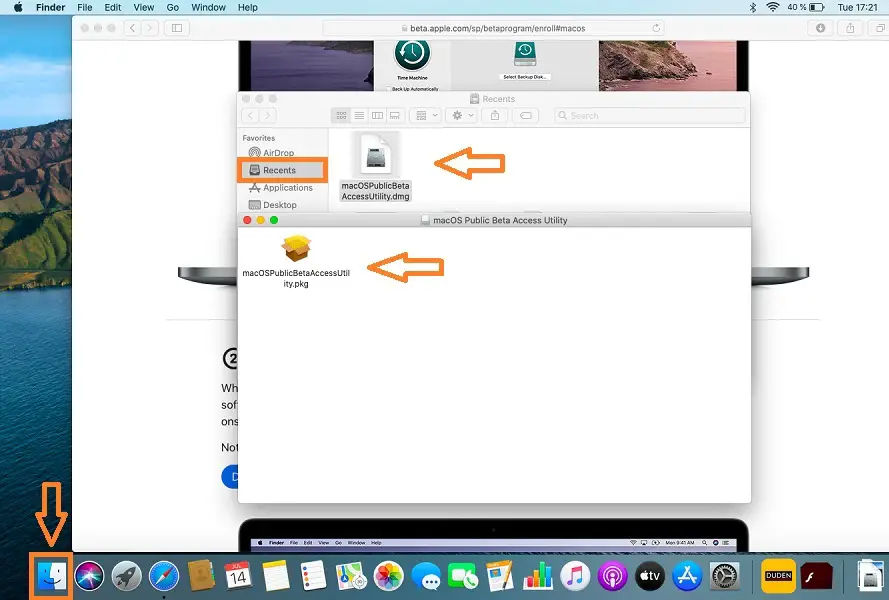Switch Finder to list view

(360, 116)
